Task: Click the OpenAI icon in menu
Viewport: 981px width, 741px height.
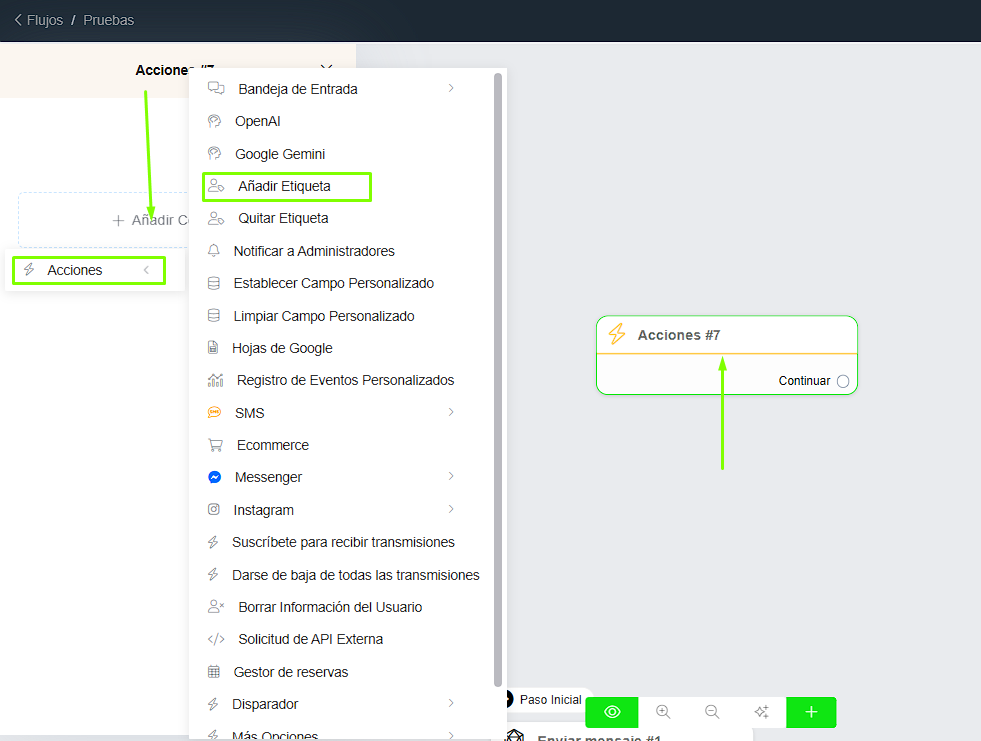Action: pos(214,121)
